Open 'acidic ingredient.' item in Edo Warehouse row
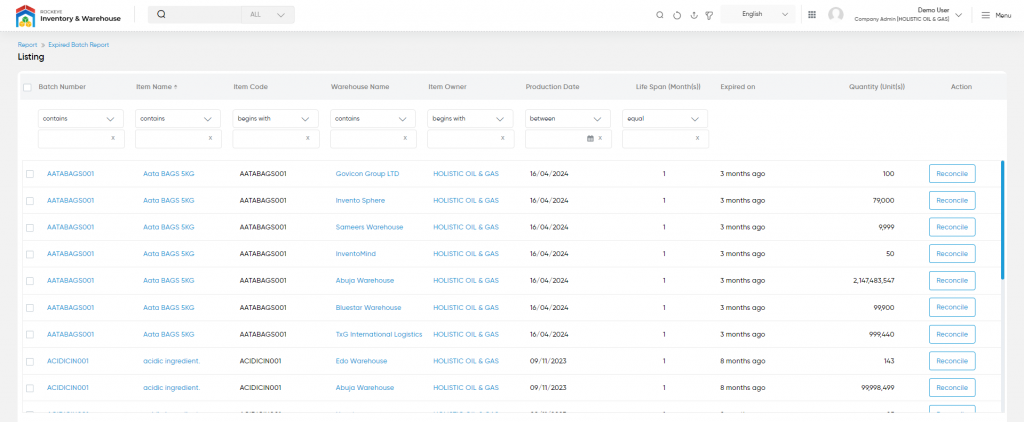Viewport: 1024px width, 422px height. [x=172, y=361]
